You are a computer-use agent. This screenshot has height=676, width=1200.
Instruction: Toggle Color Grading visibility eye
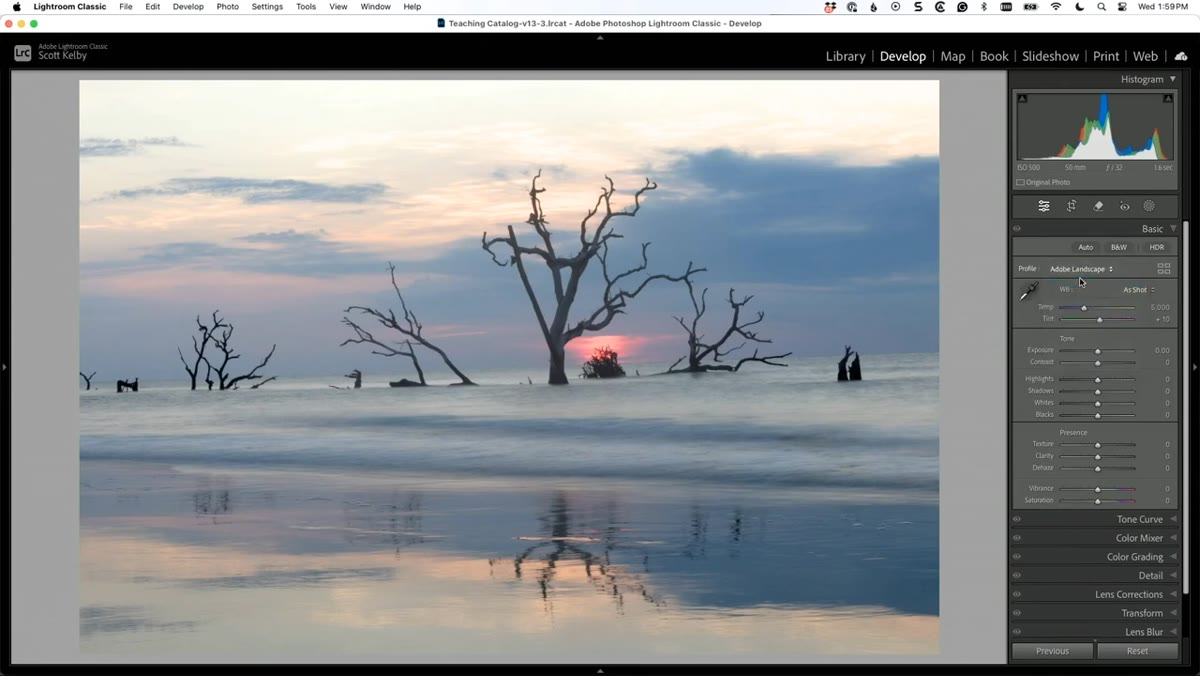click(x=1017, y=557)
